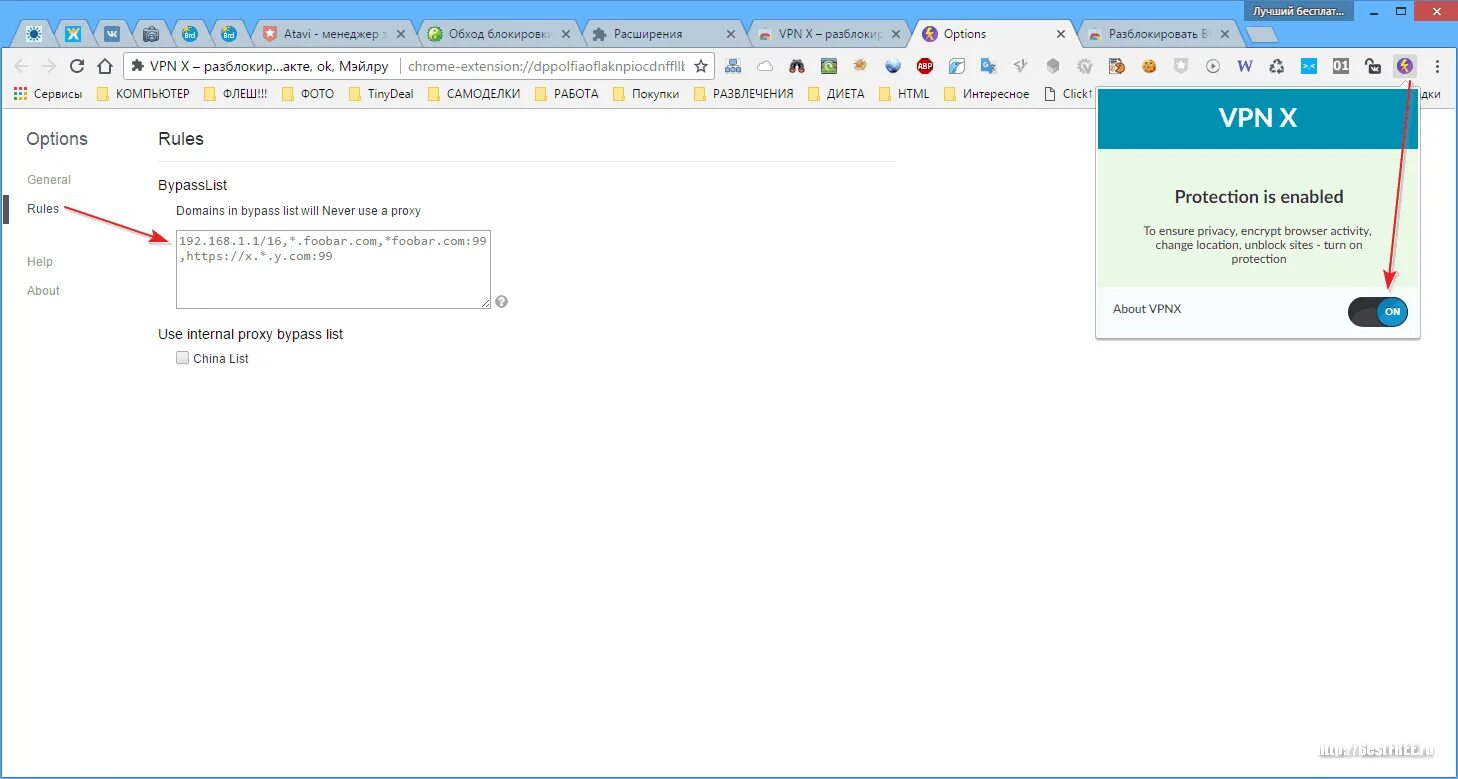The image size is (1458, 779).
Task: Click the Adblock Plus ABP icon
Action: (x=925, y=67)
